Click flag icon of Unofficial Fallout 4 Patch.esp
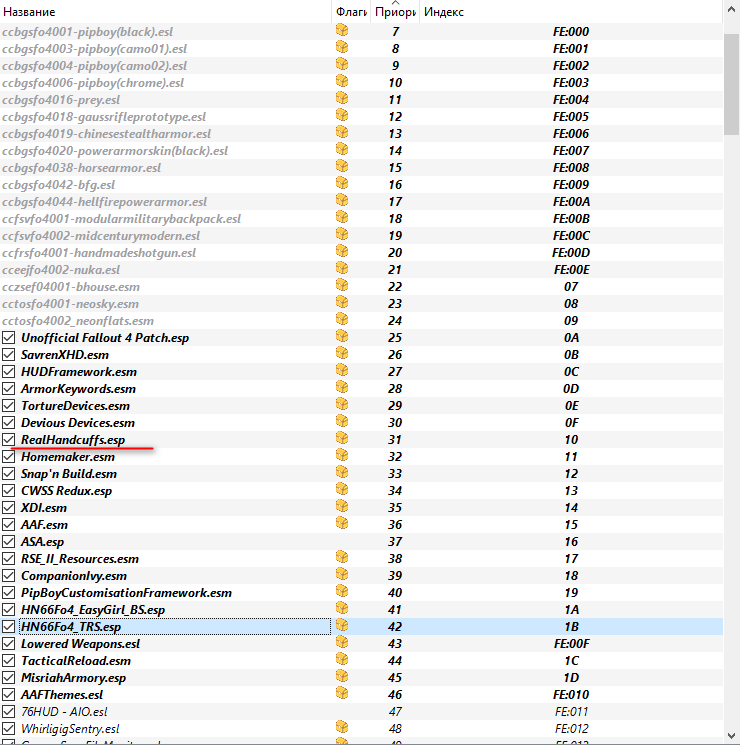 click(x=342, y=337)
